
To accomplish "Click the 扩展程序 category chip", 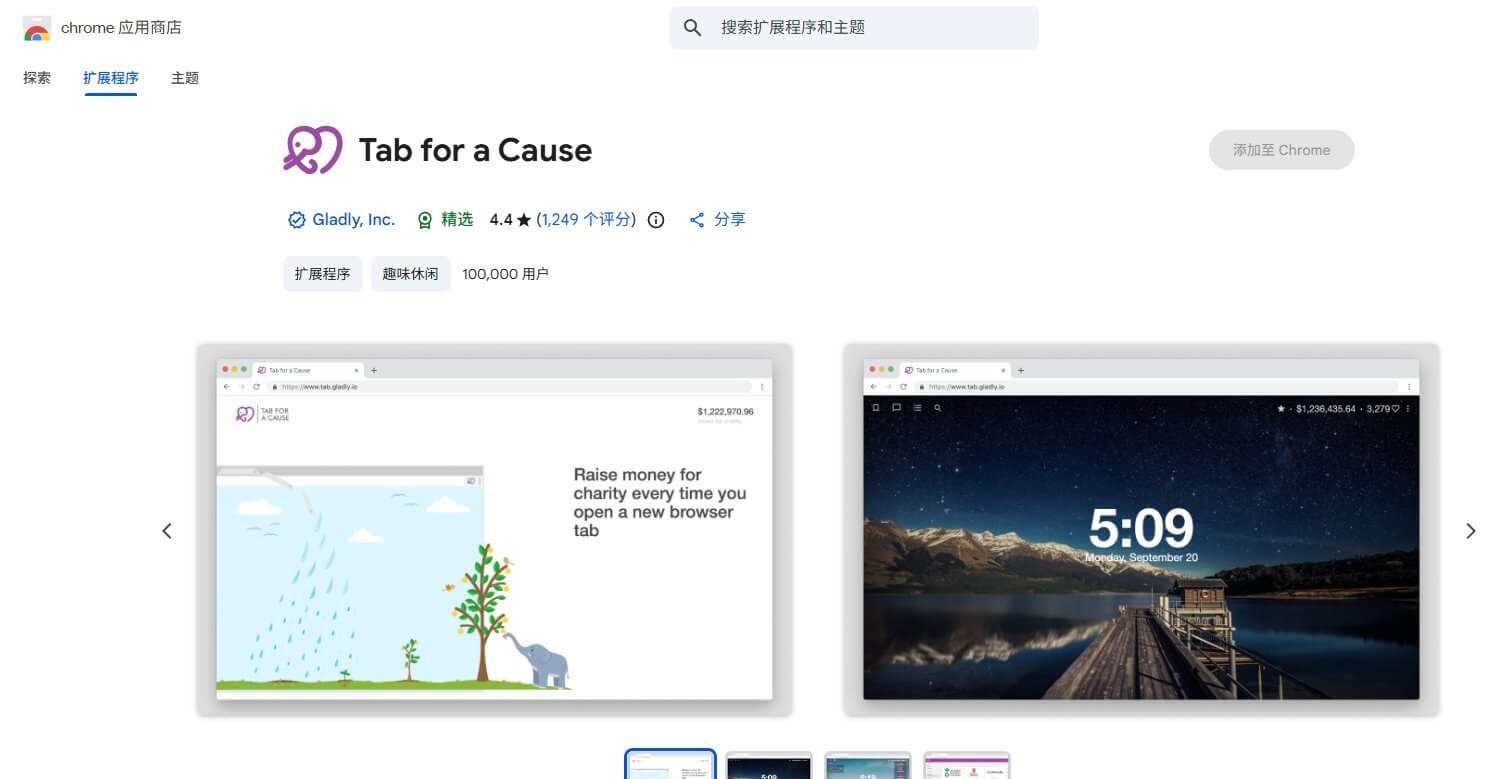I will tap(322, 273).
